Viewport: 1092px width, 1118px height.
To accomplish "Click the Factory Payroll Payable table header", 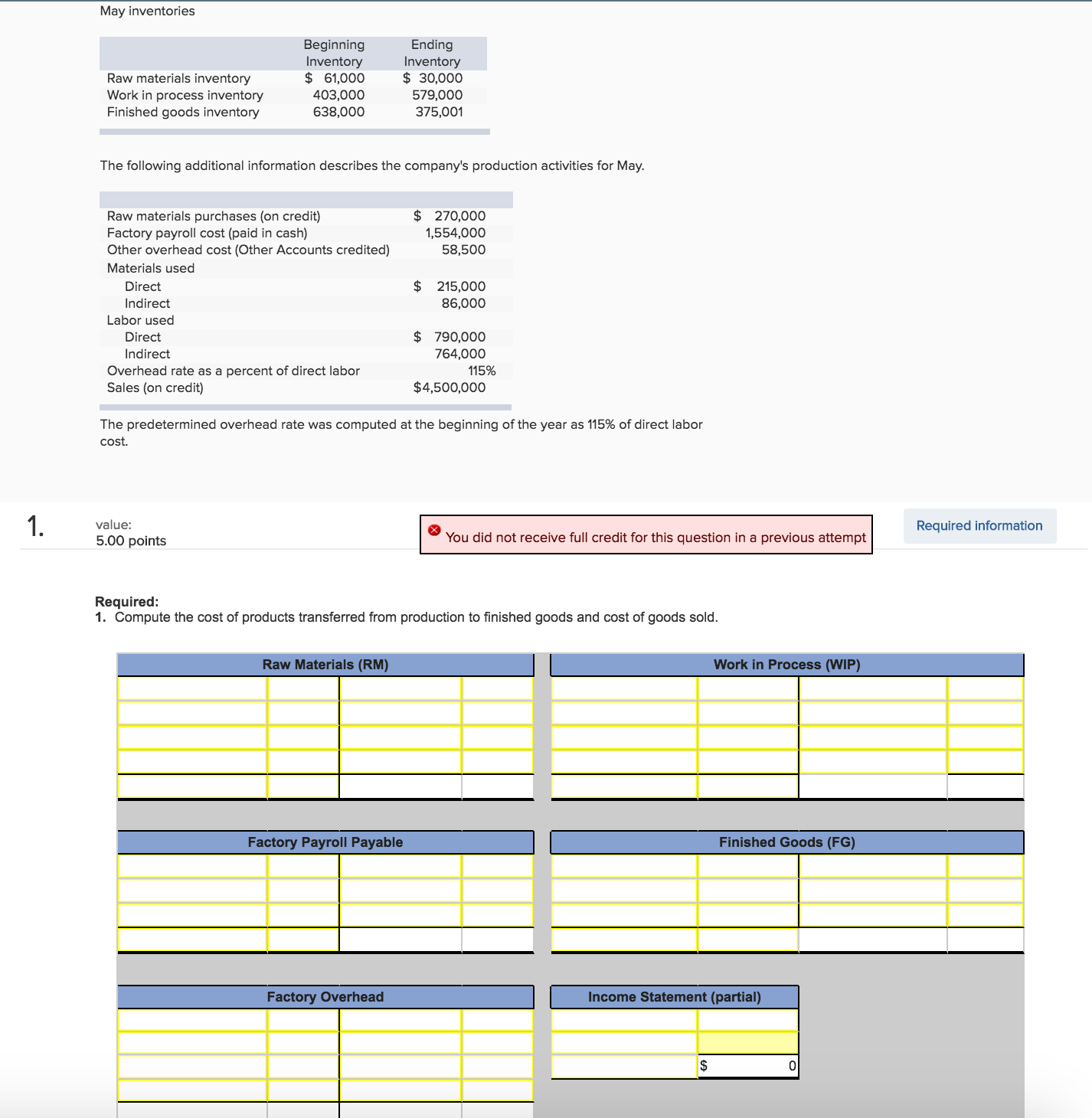I will click(325, 842).
